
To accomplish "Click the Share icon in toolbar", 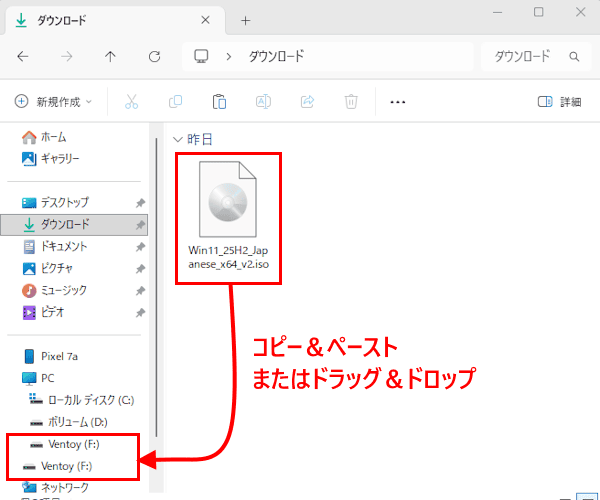I will click(x=307, y=101).
